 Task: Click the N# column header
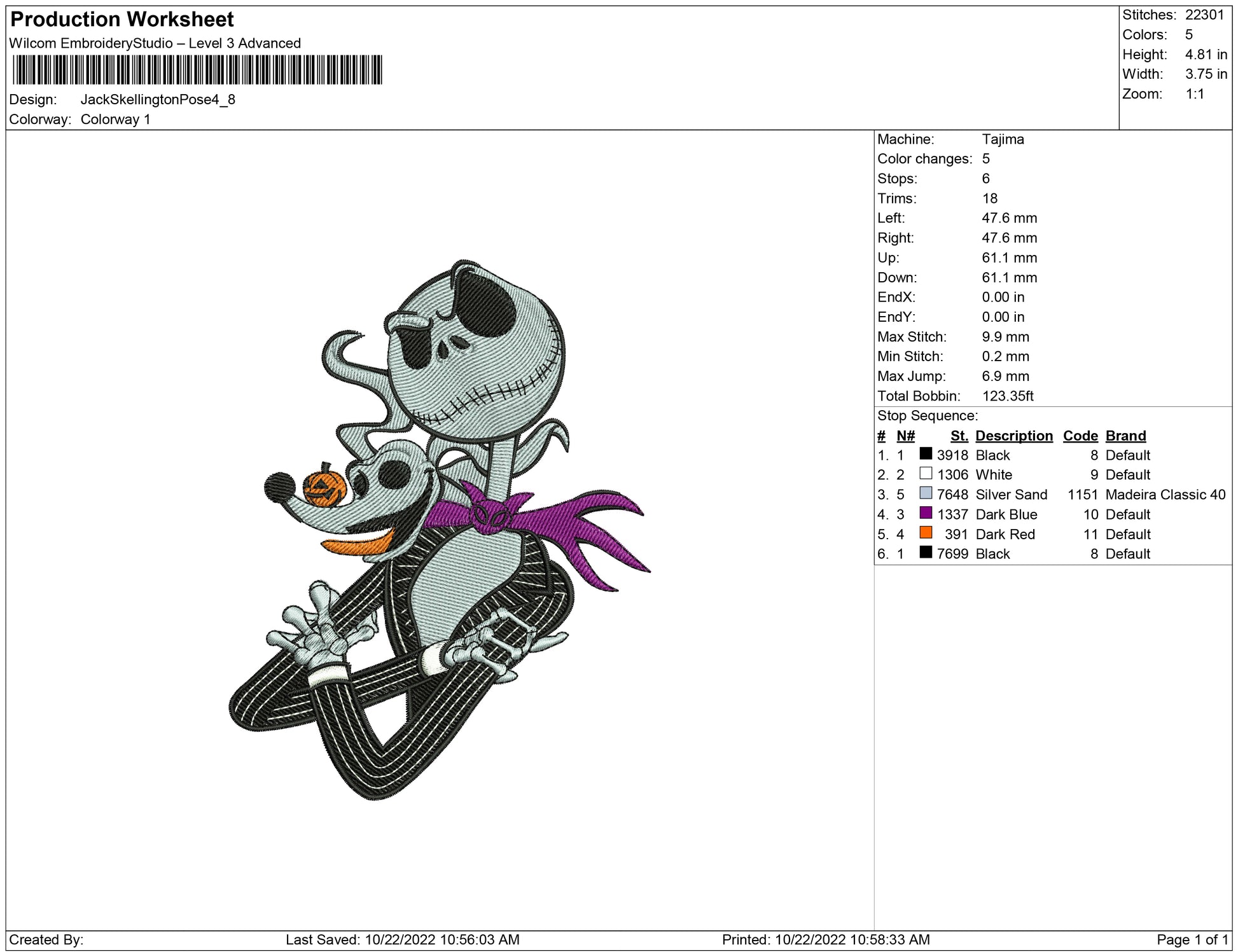coord(905,436)
